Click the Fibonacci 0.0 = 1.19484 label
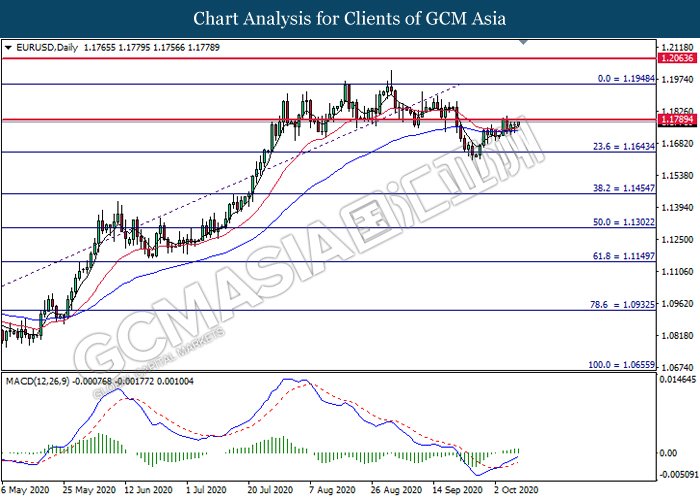 click(626, 79)
